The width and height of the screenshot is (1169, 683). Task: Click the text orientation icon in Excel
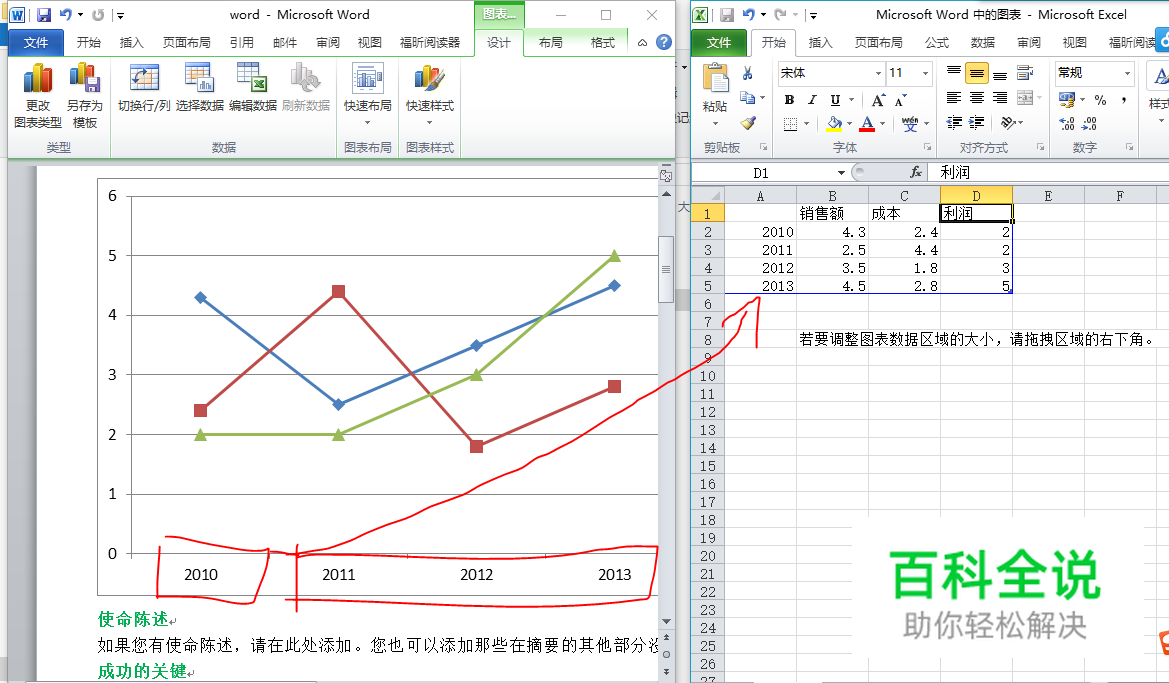(1008, 122)
